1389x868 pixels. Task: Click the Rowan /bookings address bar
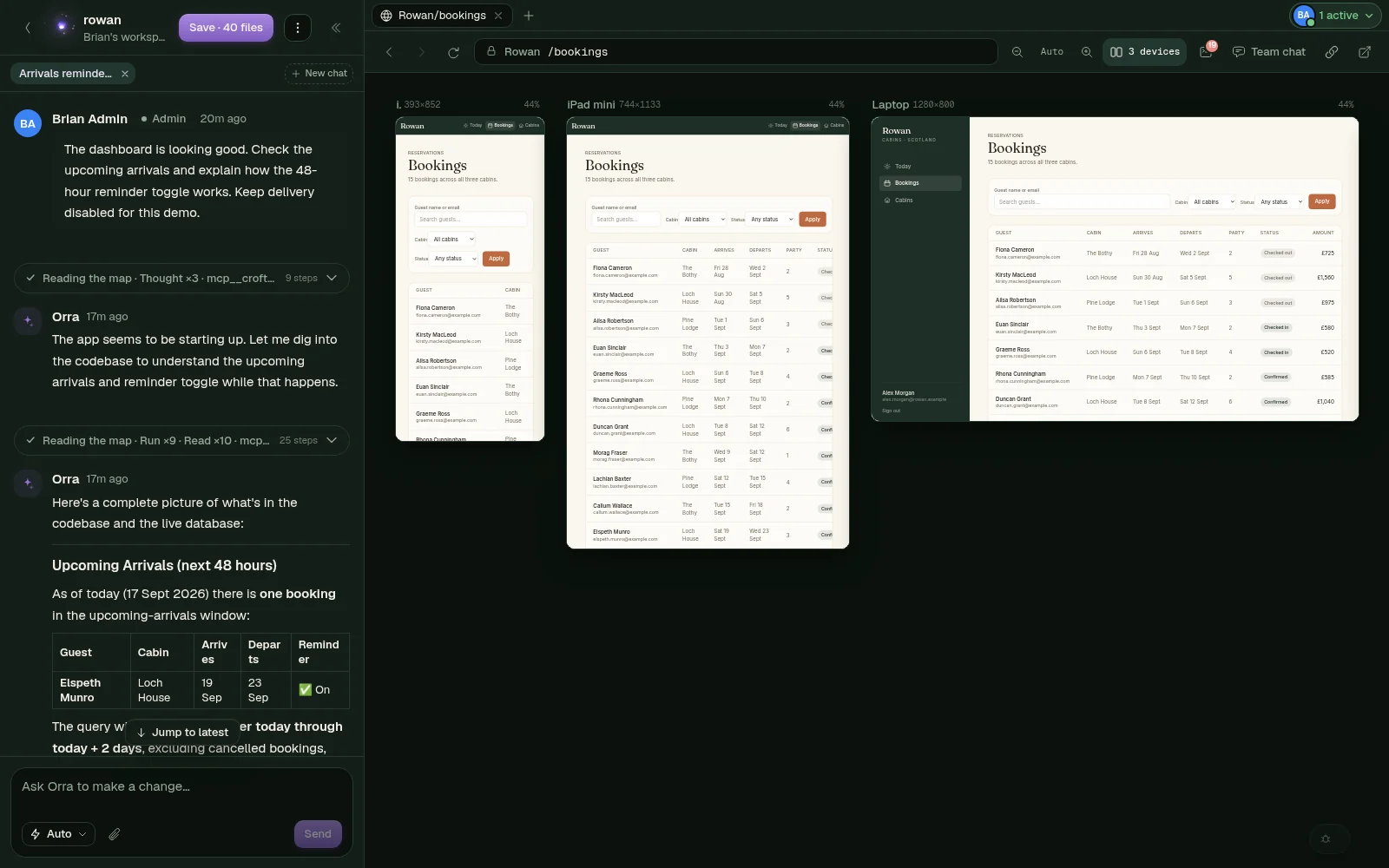(736, 52)
